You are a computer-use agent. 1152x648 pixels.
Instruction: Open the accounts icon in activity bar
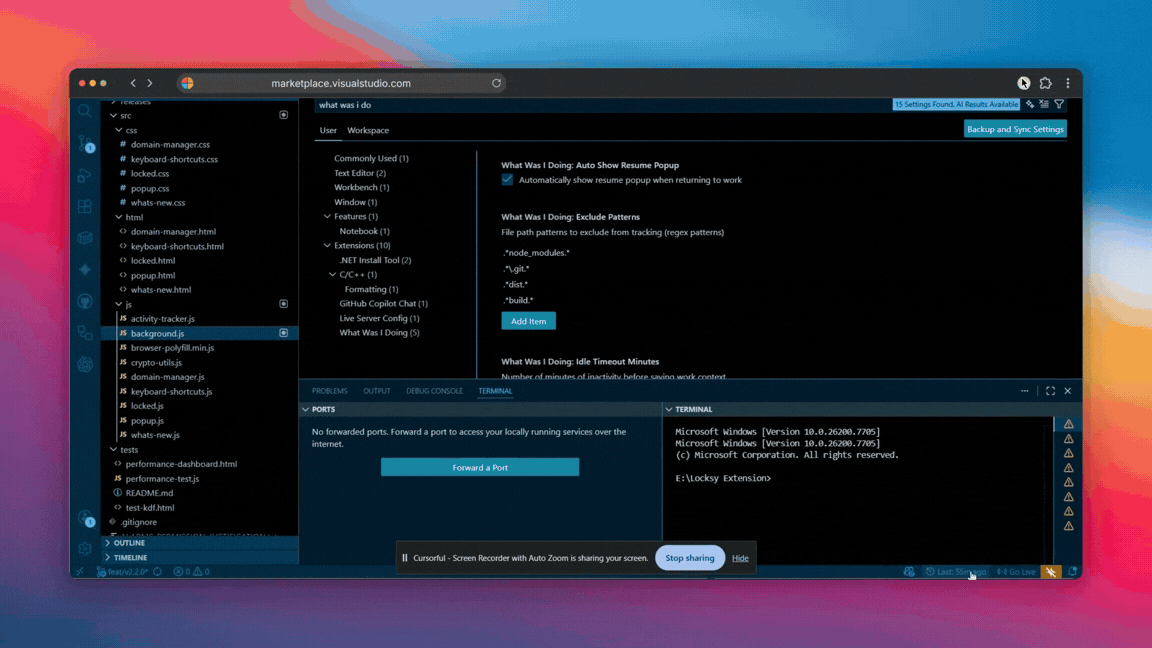[x=86, y=519]
